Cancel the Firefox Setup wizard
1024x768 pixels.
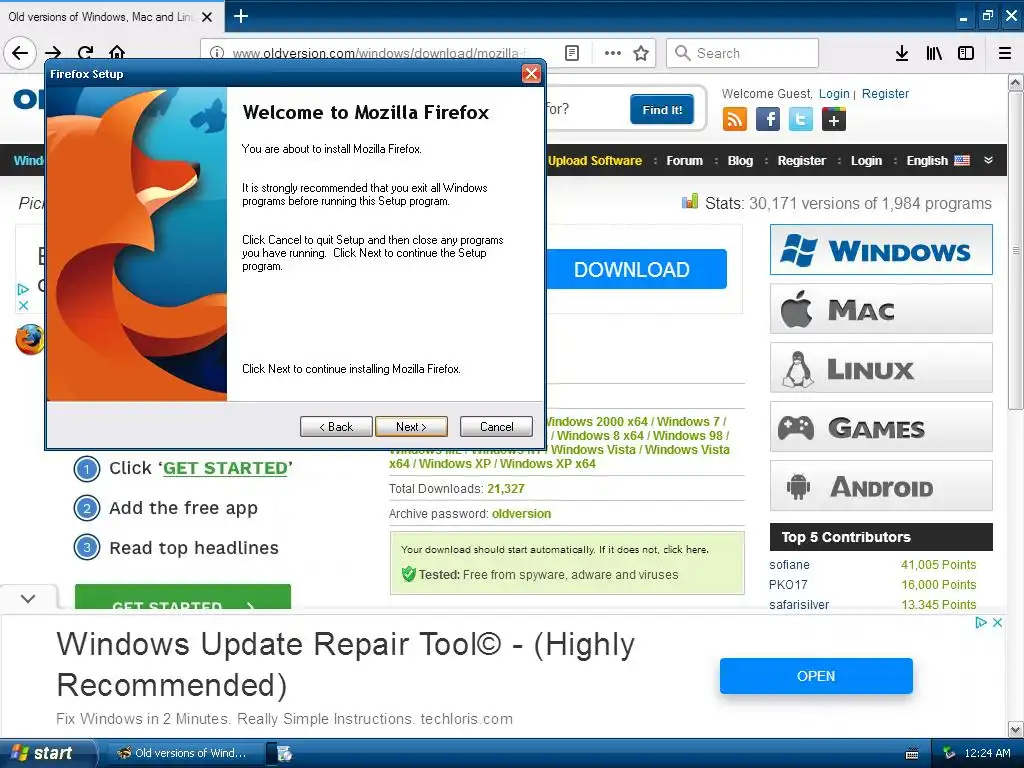click(x=496, y=426)
